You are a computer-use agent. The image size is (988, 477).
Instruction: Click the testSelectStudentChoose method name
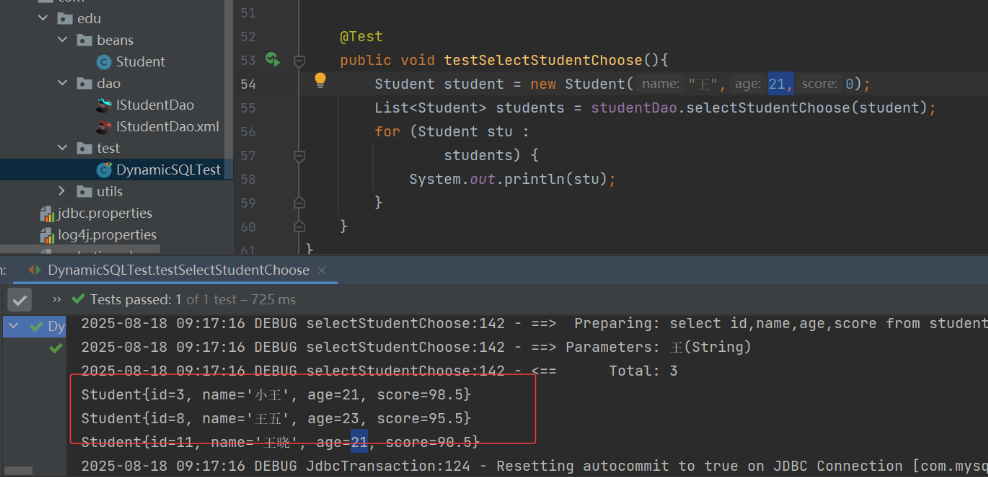pyautogui.click(x=543, y=60)
